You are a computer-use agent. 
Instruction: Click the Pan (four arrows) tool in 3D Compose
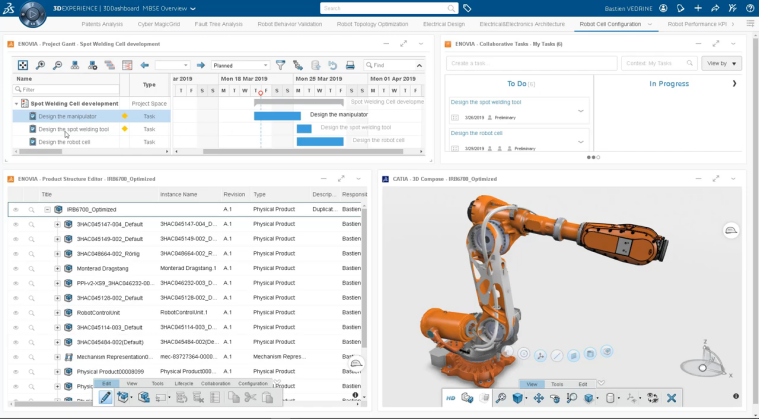pyautogui.click(x=538, y=398)
